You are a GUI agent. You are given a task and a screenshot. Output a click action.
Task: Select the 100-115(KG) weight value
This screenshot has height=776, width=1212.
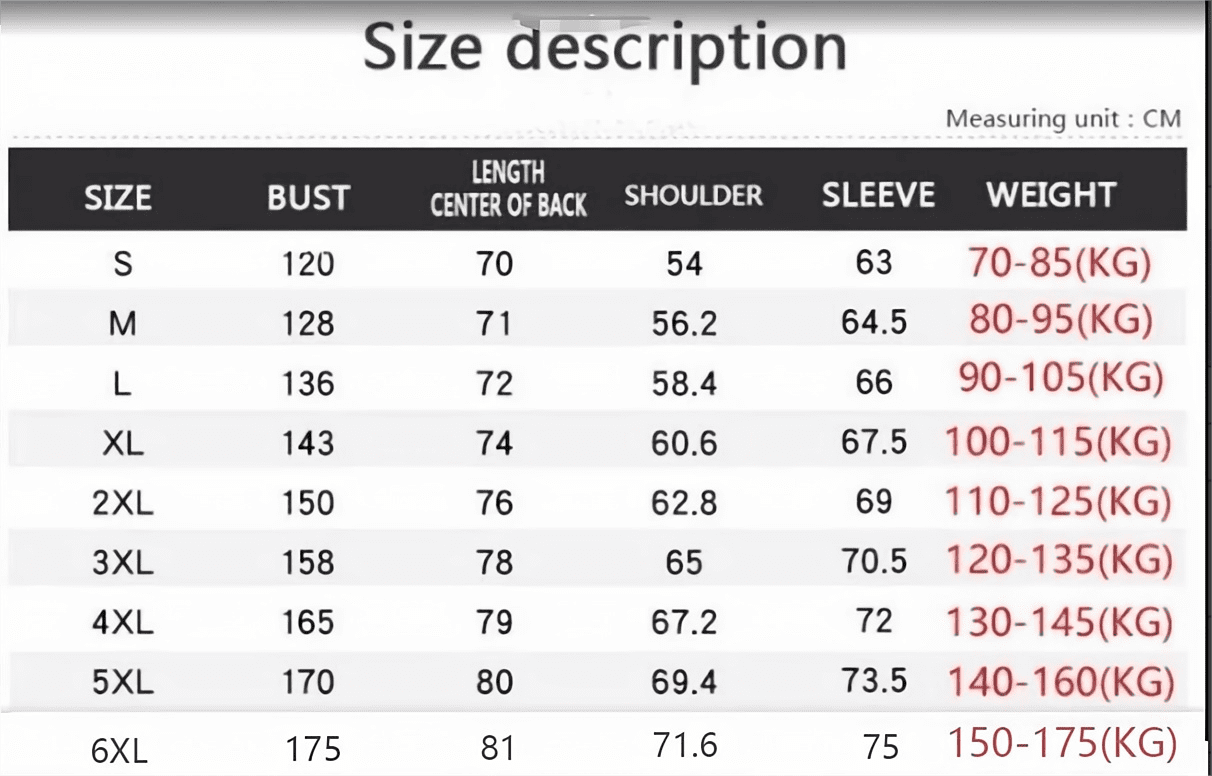[x=1057, y=441]
